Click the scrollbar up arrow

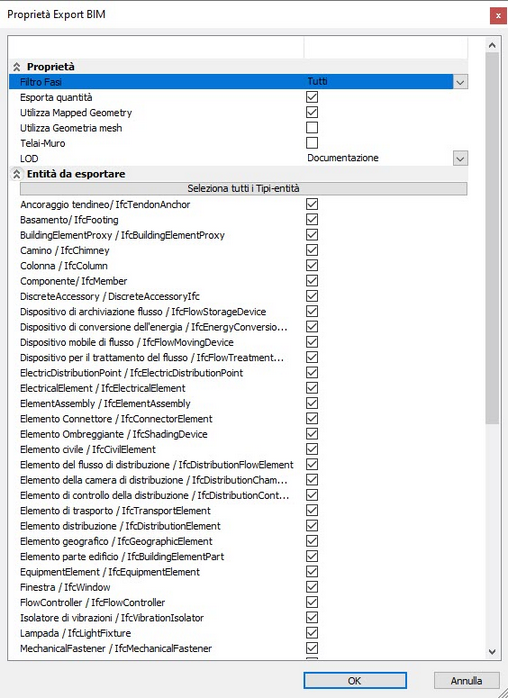click(x=492, y=45)
